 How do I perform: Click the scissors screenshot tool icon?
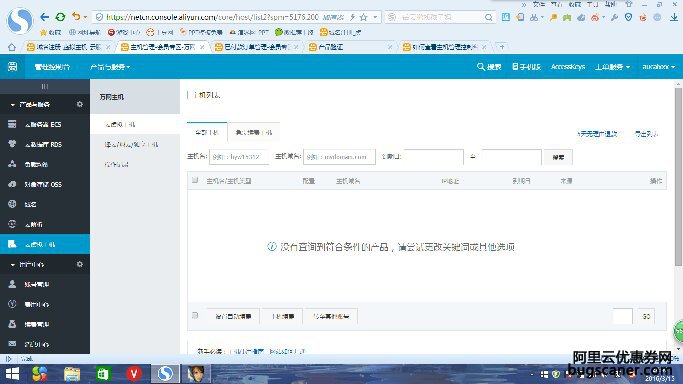[534, 17]
